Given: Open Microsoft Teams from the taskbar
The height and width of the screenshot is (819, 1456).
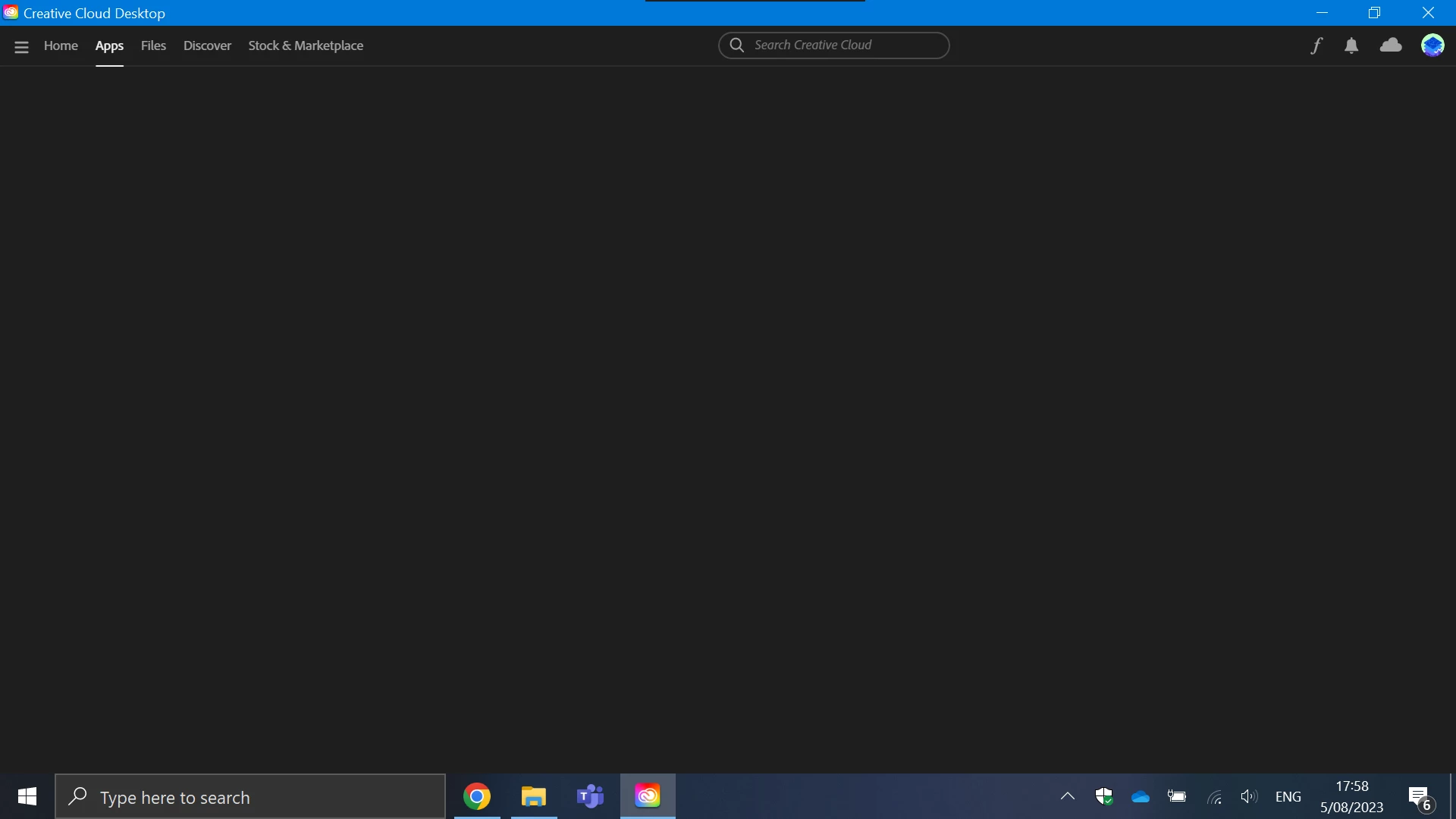Looking at the screenshot, I should [590, 796].
